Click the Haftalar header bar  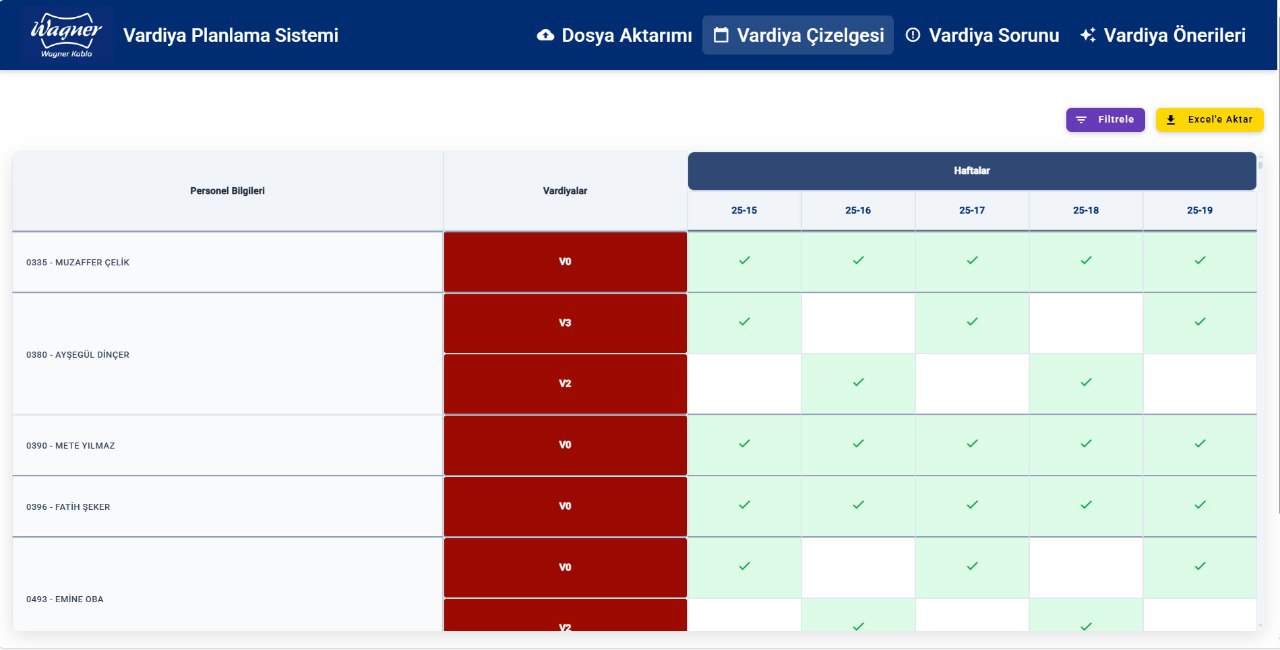tap(972, 171)
